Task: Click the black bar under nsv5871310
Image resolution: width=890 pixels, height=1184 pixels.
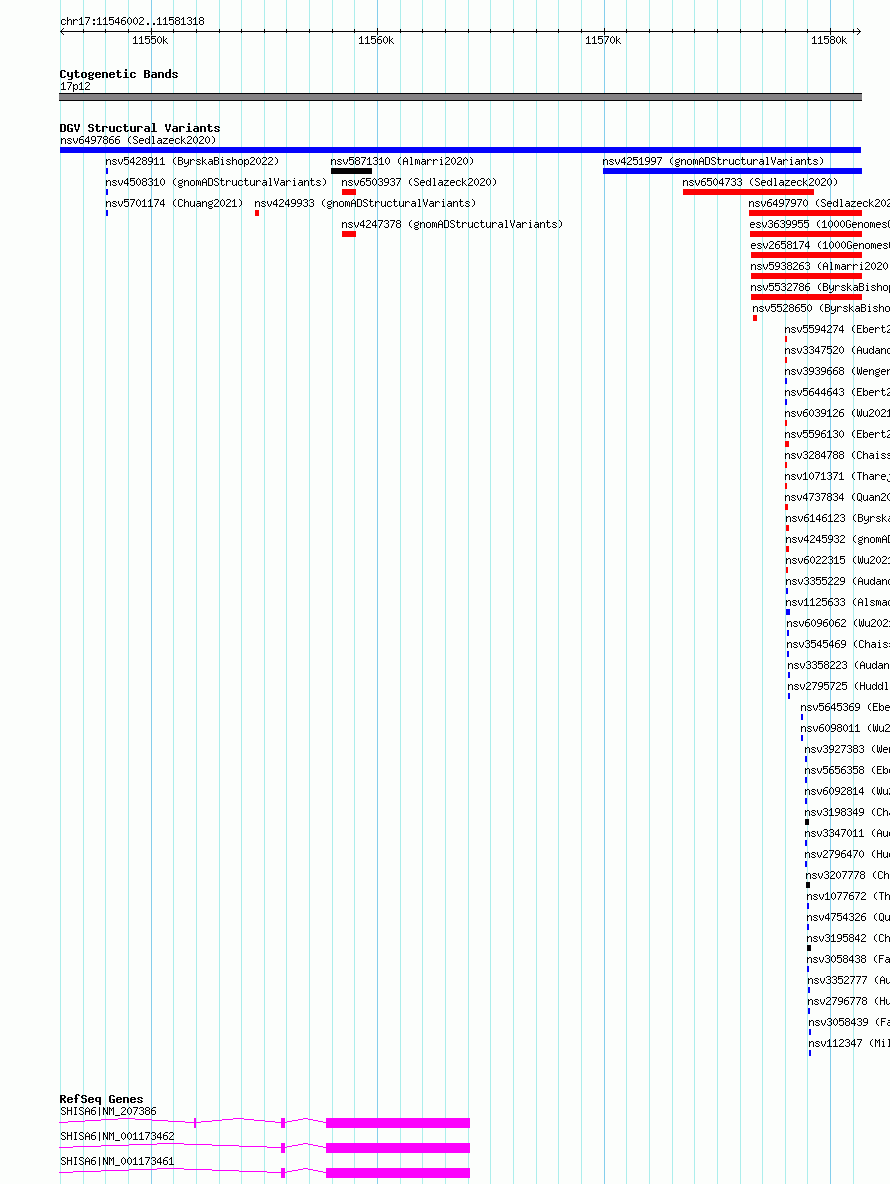Action: tap(351, 171)
